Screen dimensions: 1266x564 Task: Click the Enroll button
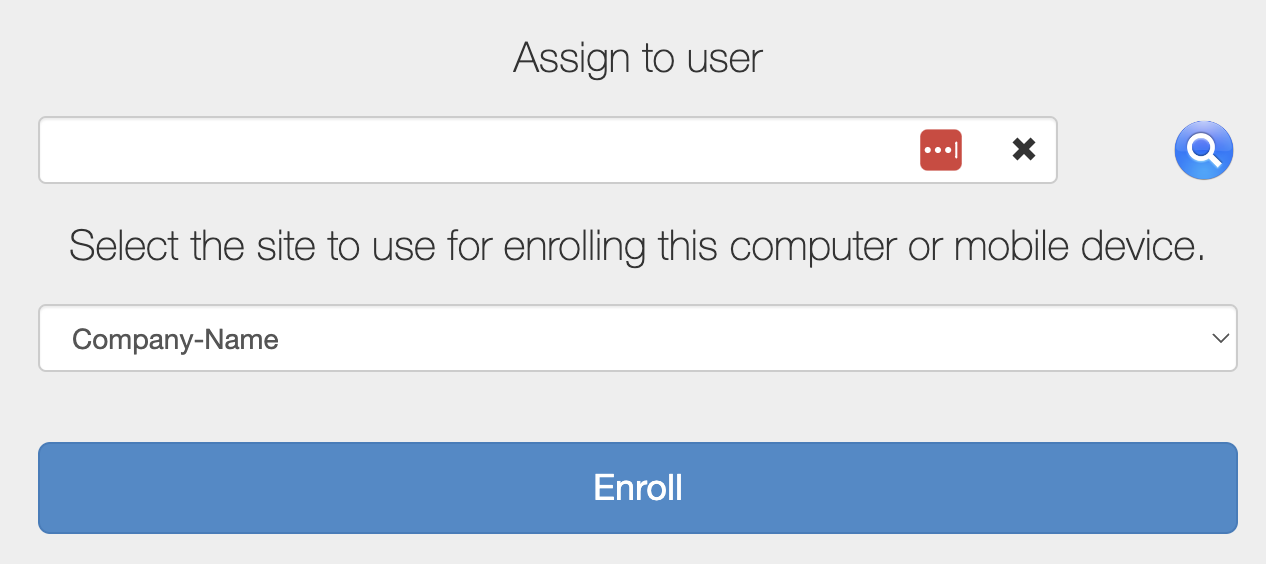pyautogui.click(x=637, y=488)
